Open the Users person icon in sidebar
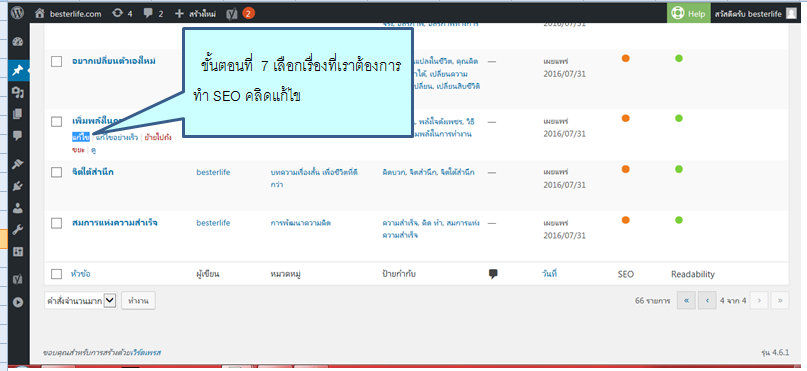Image resolution: width=807 pixels, height=371 pixels. tap(18, 208)
